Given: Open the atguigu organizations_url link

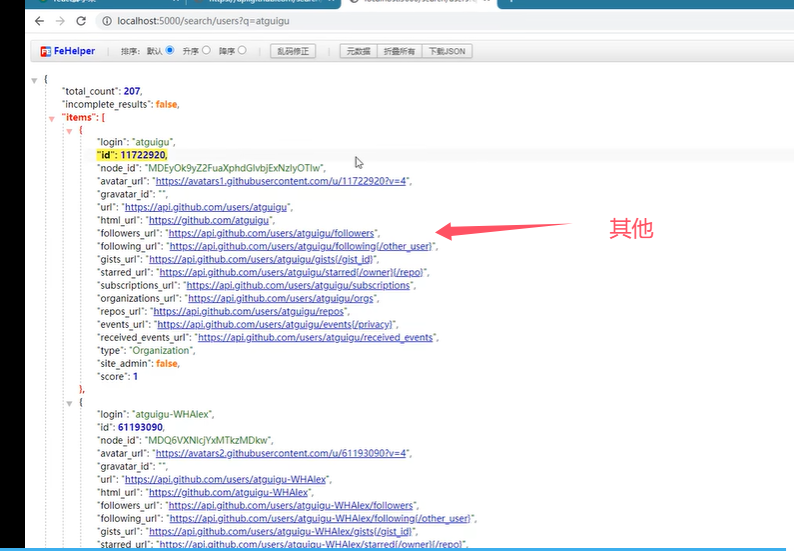Looking at the screenshot, I should (281, 298).
